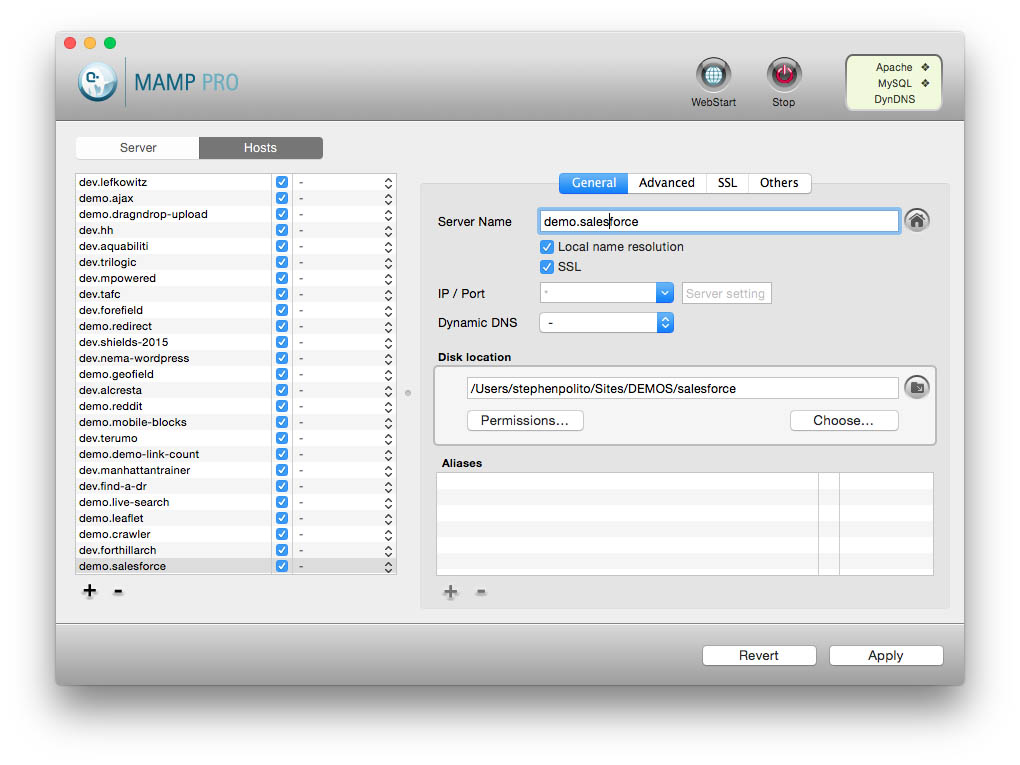Add an alias with plus icon

coord(450,591)
